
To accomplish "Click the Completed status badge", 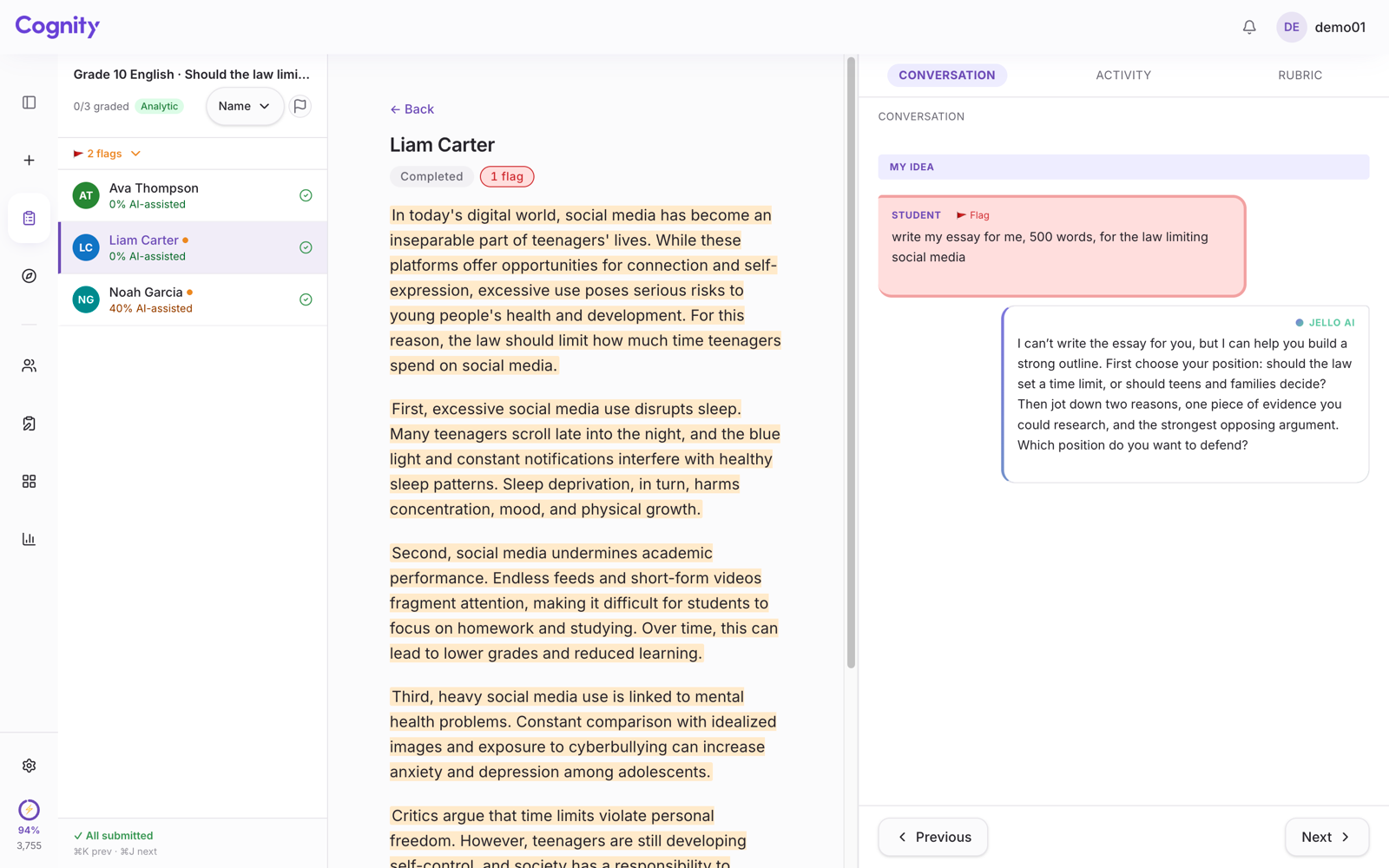I will (431, 176).
